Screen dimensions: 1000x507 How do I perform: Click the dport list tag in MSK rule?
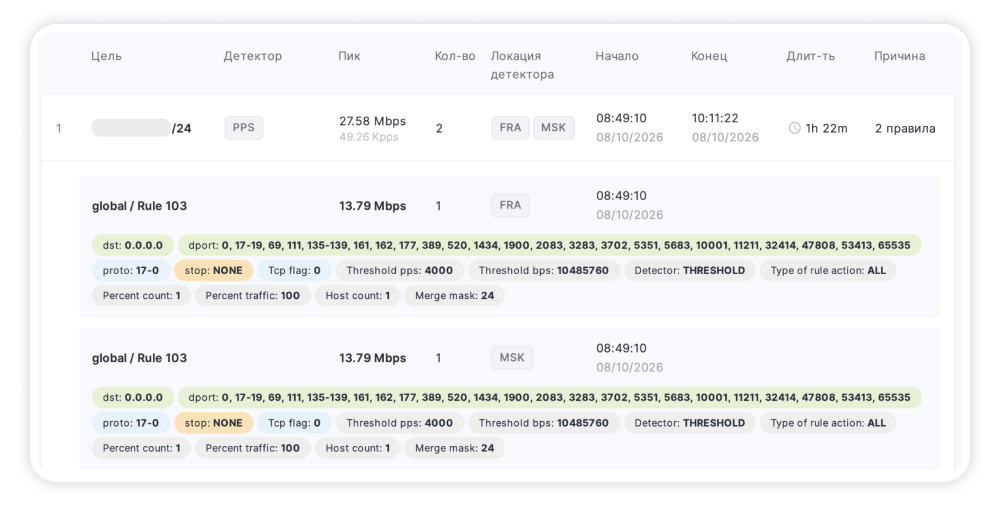point(549,397)
